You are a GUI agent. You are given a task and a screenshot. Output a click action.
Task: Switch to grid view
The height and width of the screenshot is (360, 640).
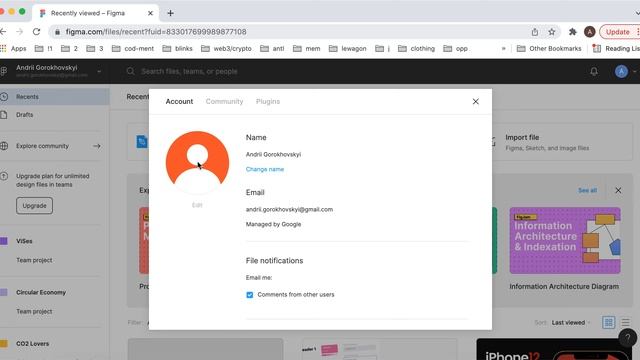608,322
